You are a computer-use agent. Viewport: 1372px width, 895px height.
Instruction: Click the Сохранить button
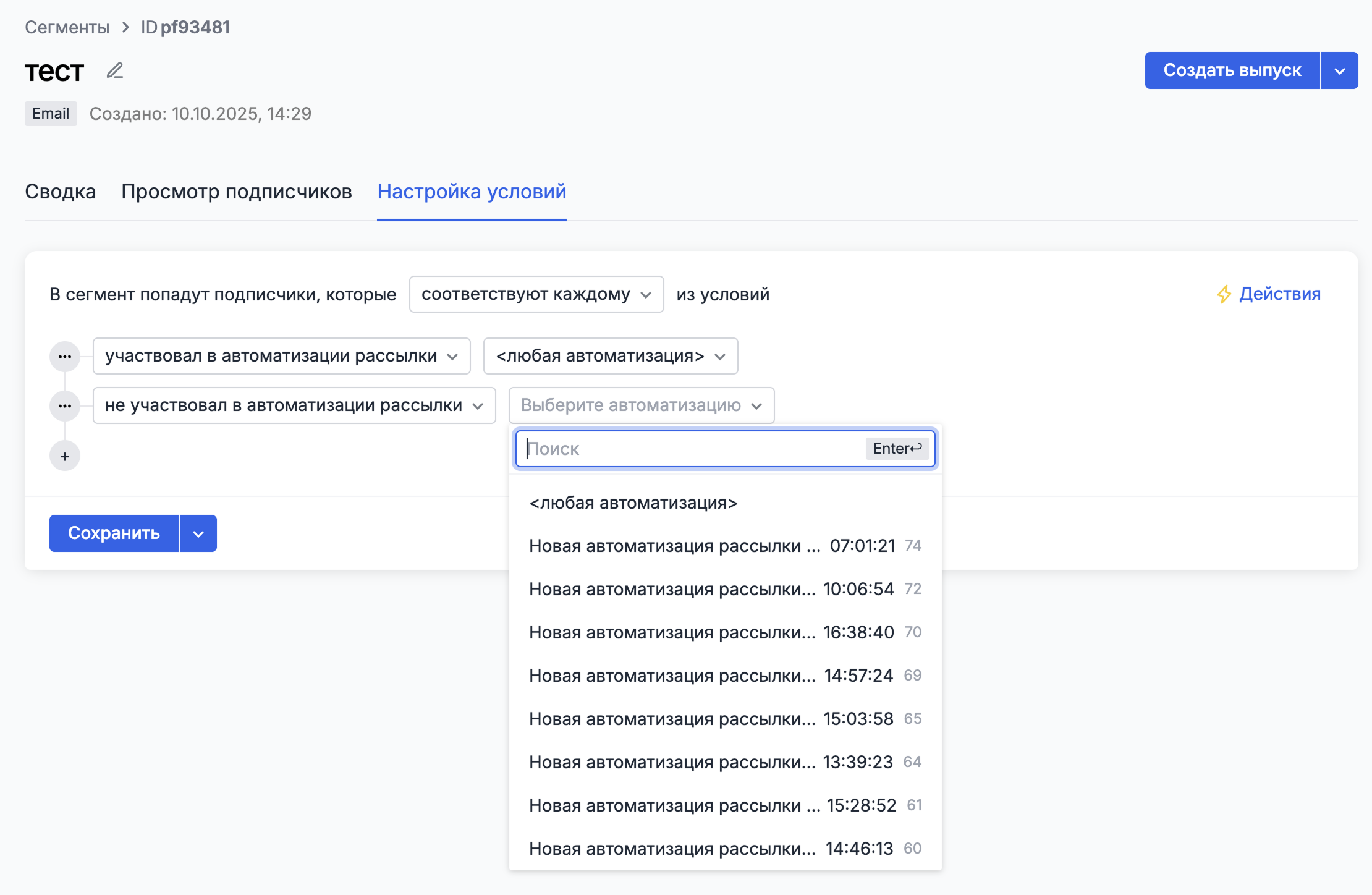tap(114, 533)
